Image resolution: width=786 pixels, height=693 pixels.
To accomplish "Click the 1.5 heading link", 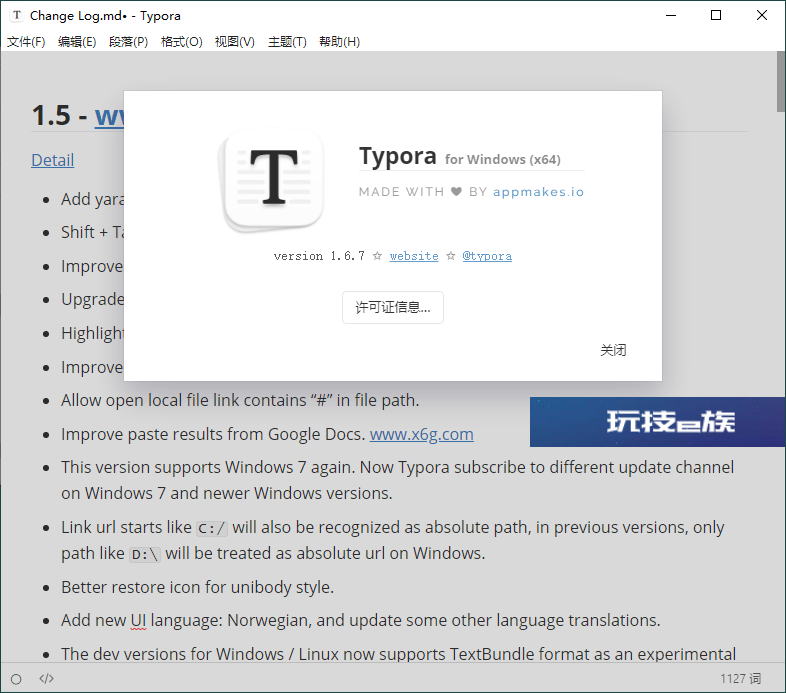I will (x=109, y=115).
